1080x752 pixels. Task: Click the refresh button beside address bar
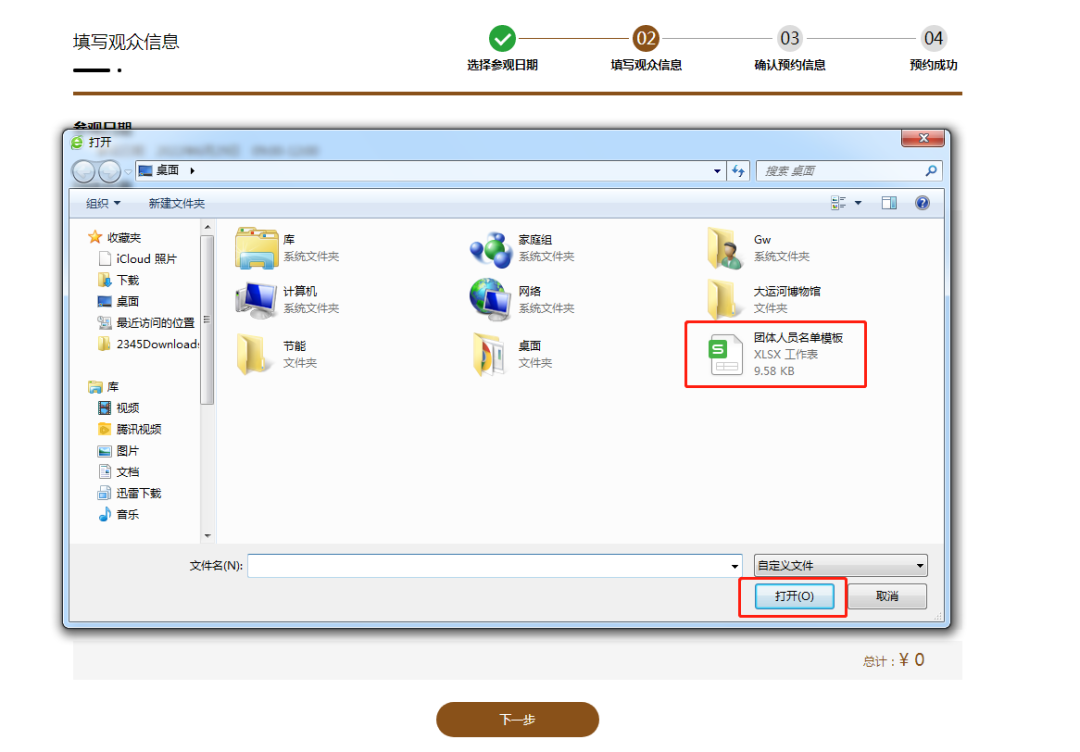[738, 171]
